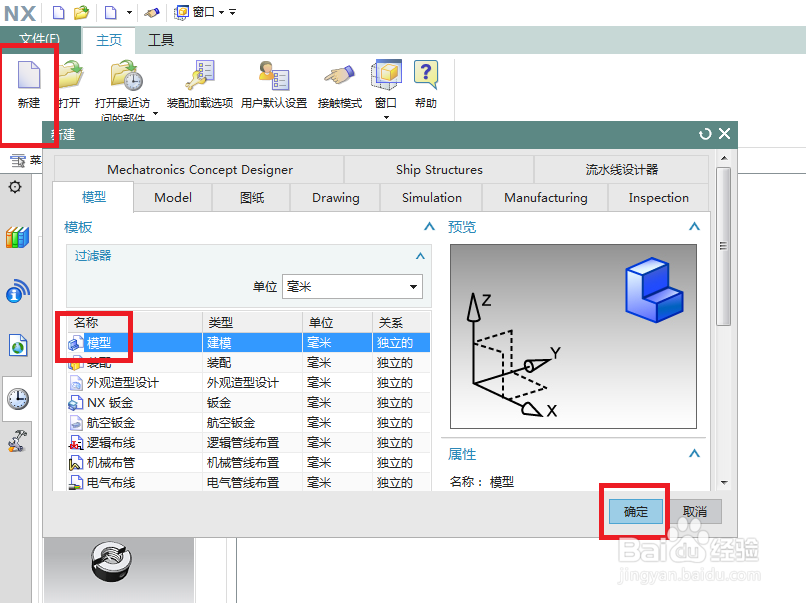Select the 模型 template row
The height and width of the screenshot is (603, 806).
pyautogui.click(x=248, y=342)
